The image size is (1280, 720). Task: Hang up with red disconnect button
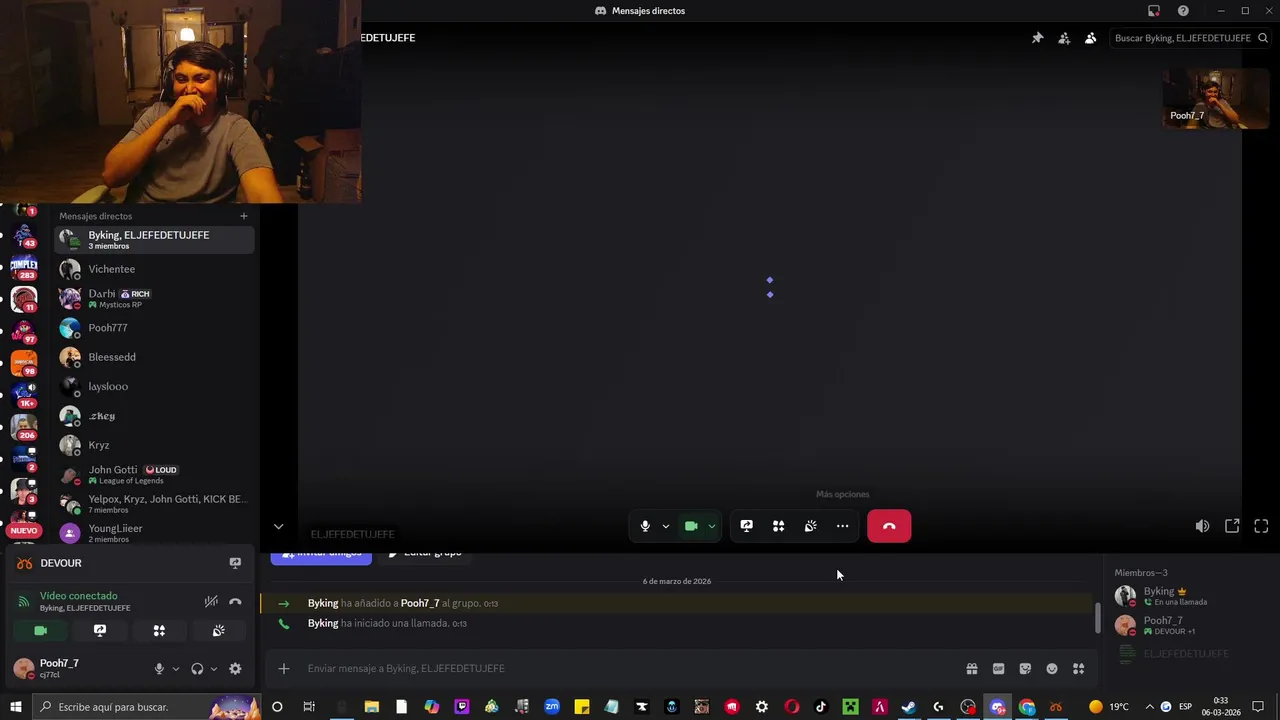point(889,526)
